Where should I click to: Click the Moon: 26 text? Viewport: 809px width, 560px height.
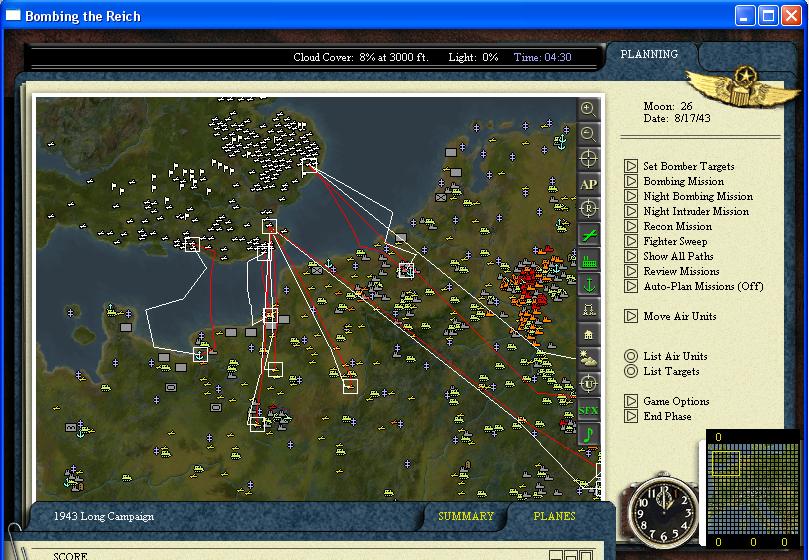click(x=668, y=106)
